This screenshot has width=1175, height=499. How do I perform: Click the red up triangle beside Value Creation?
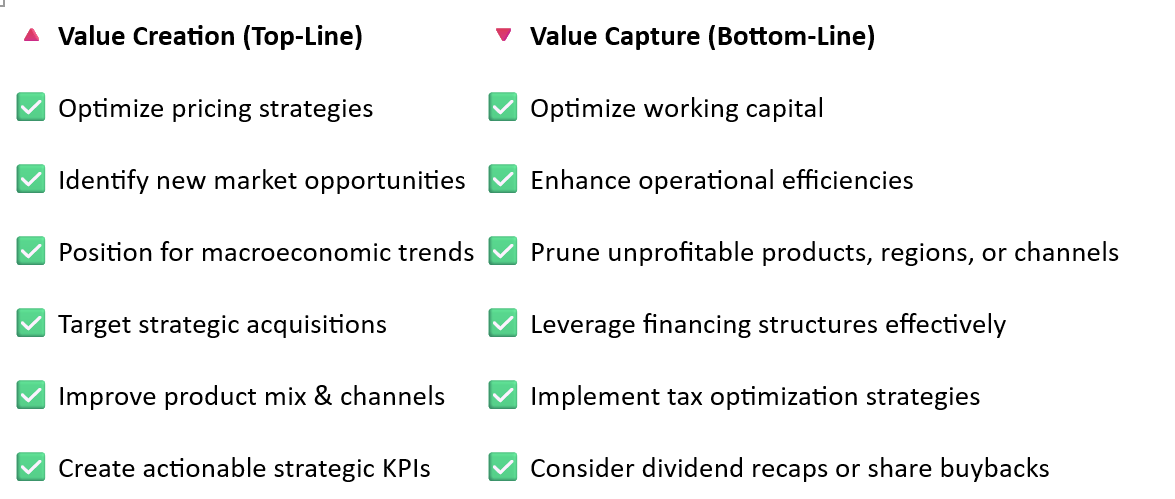click(31, 34)
